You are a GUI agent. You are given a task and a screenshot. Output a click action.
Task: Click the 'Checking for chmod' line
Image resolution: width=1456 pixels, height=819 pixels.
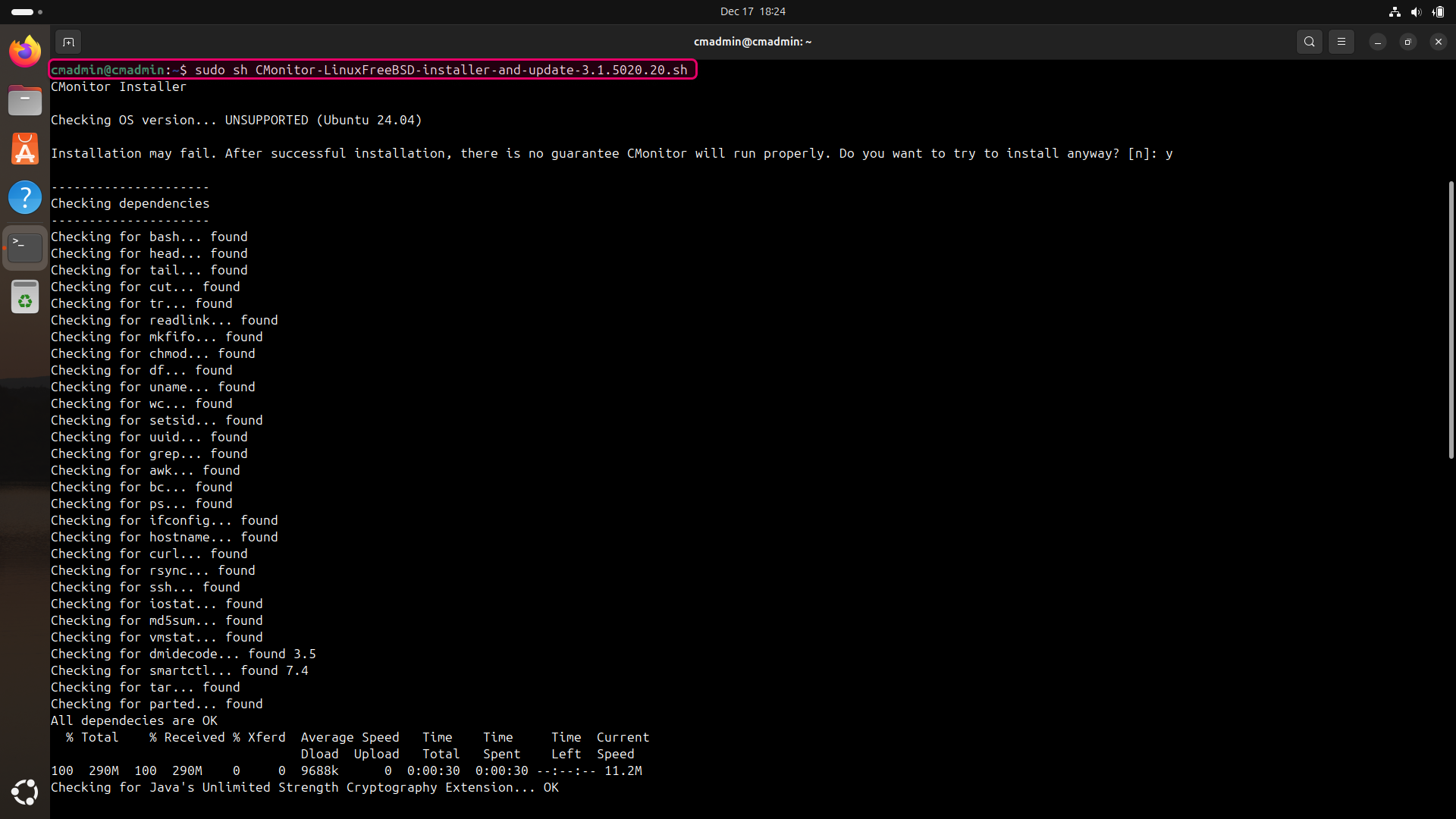(152, 353)
